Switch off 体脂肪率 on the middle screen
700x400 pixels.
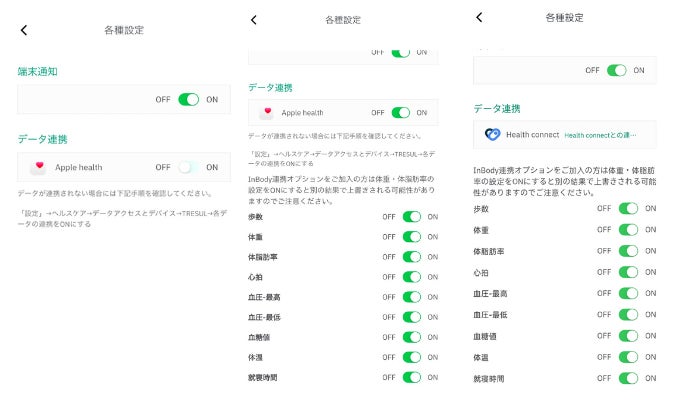point(412,257)
